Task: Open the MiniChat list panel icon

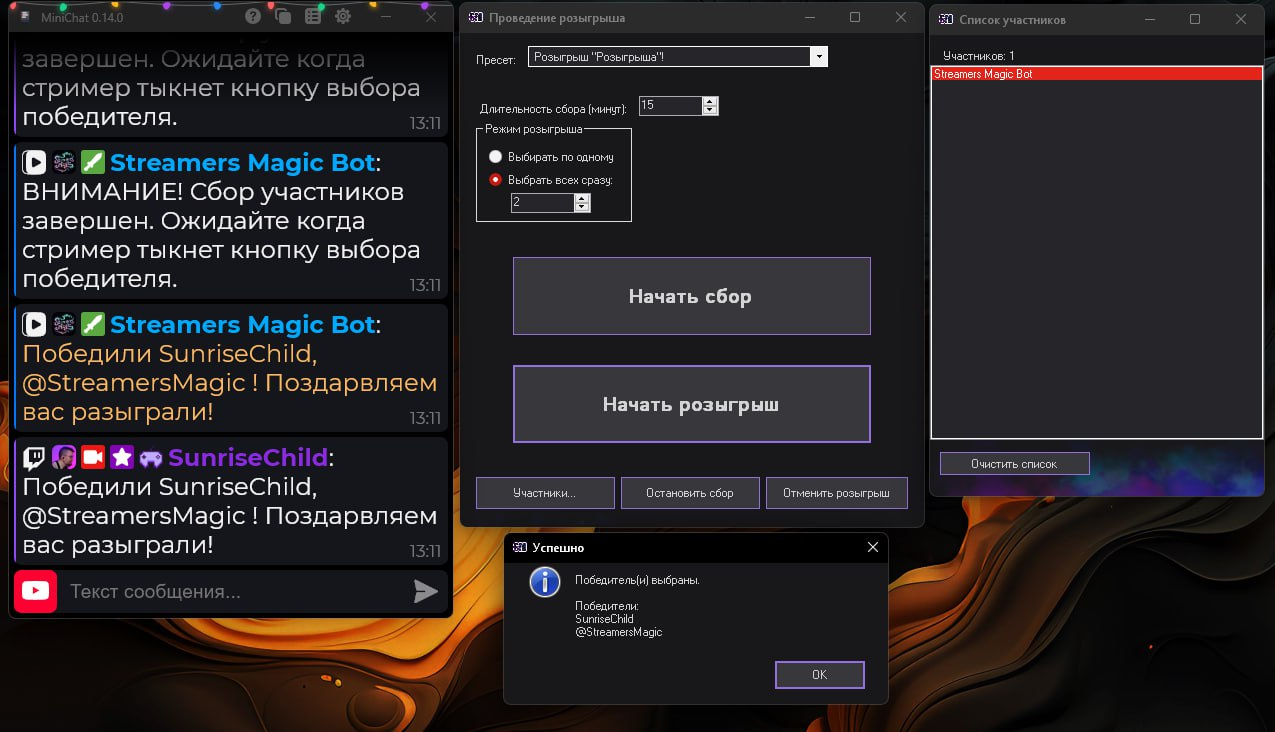Action: coord(313,16)
